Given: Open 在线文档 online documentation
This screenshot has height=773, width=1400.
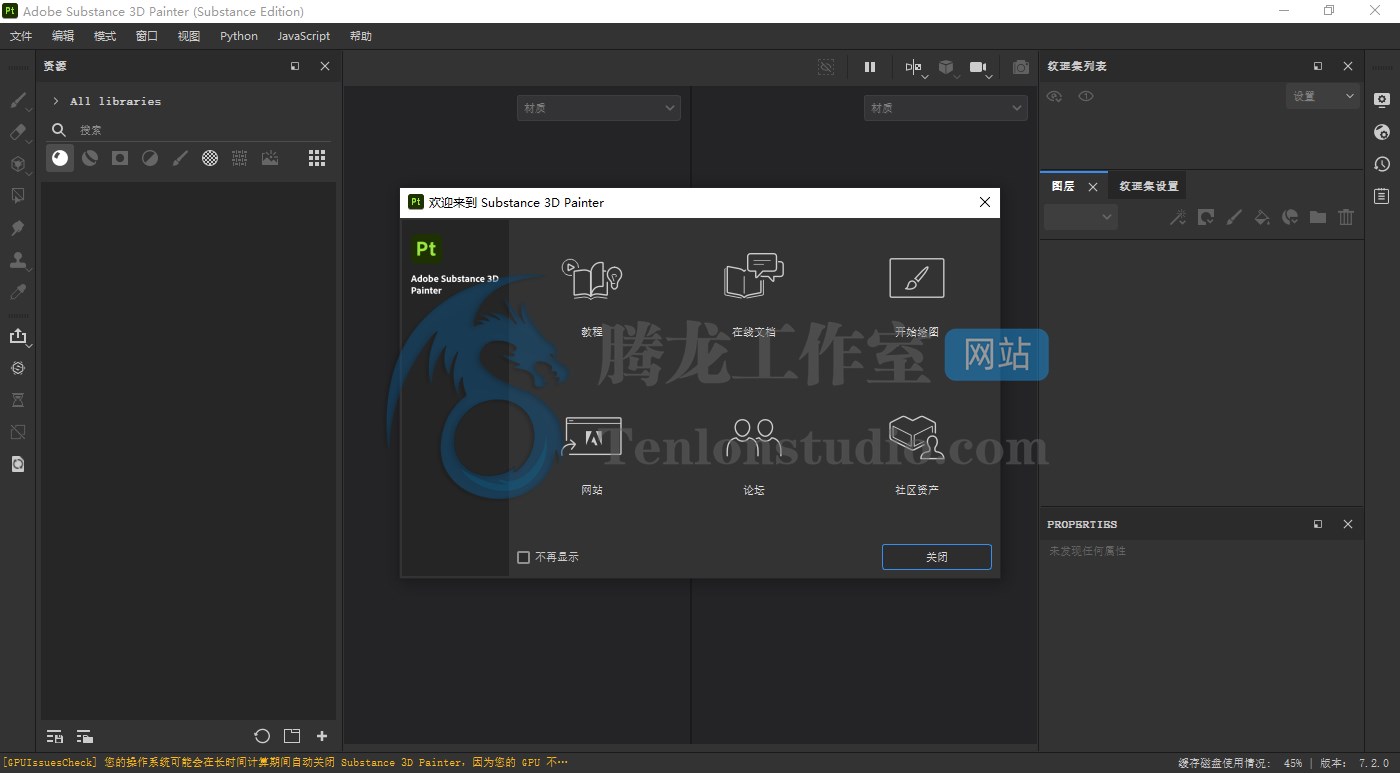Looking at the screenshot, I should click(754, 292).
